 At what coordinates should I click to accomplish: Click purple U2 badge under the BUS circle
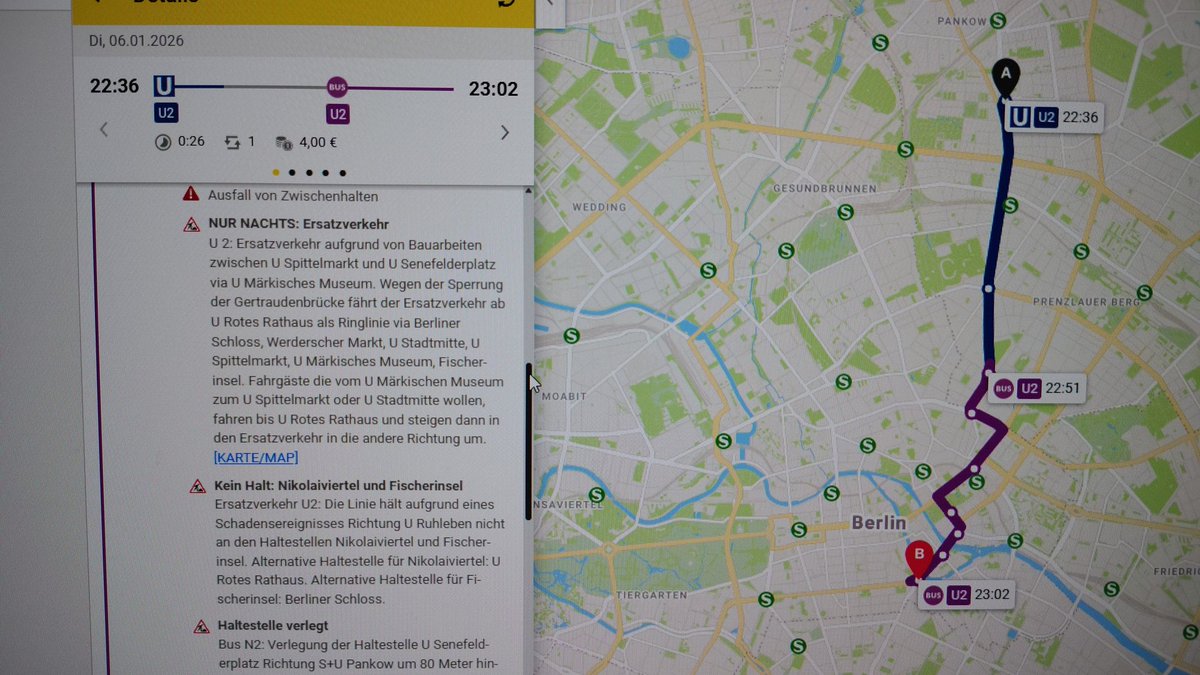click(x=338, y=114)
